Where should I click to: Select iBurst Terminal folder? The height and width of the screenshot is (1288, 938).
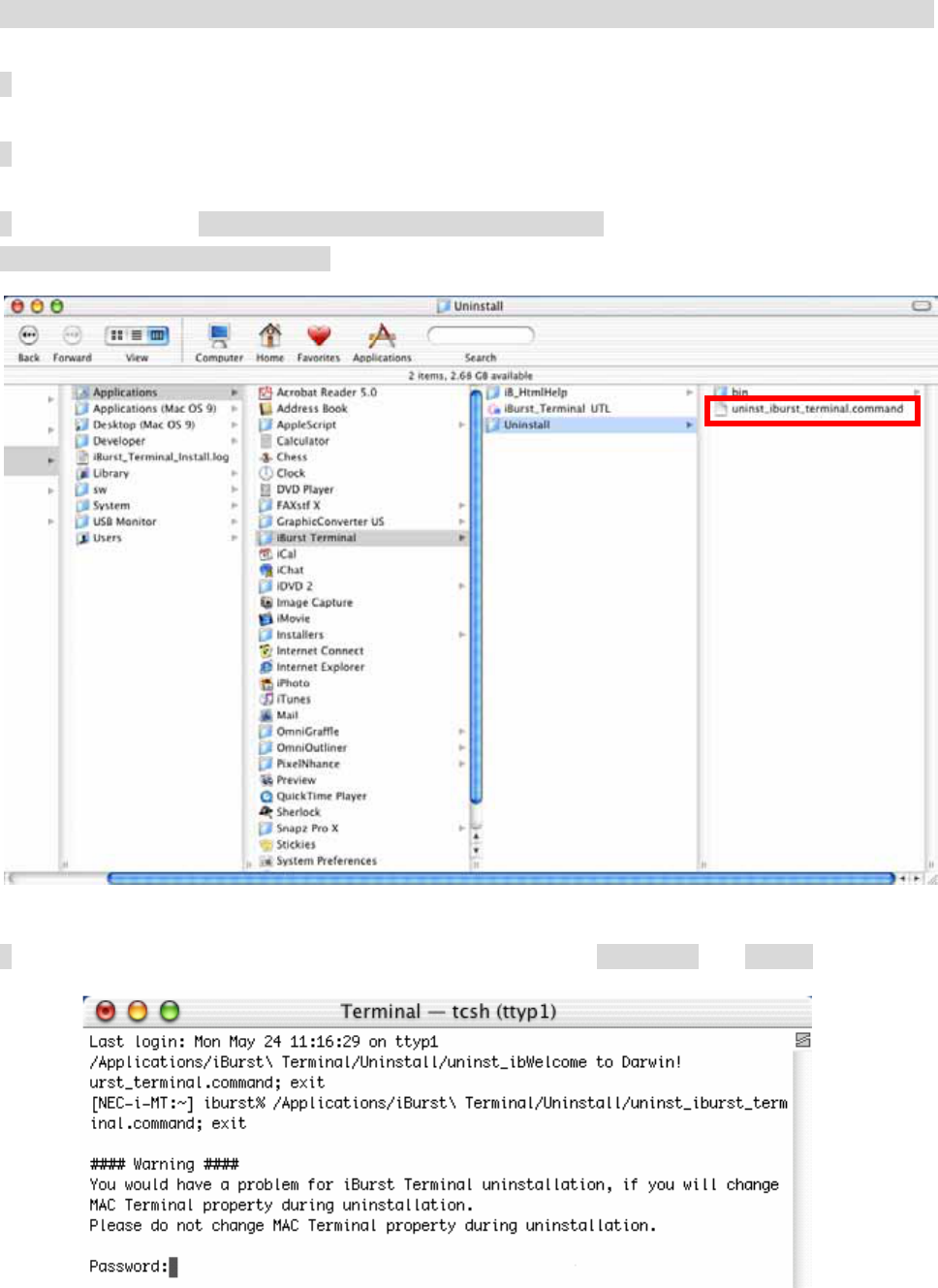[362, 538]
